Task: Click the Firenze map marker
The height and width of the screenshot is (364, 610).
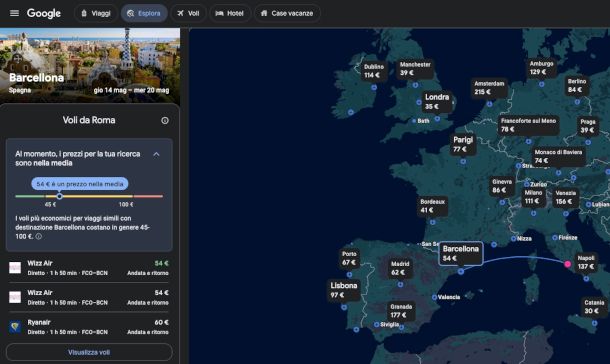Action: [555, 237]
